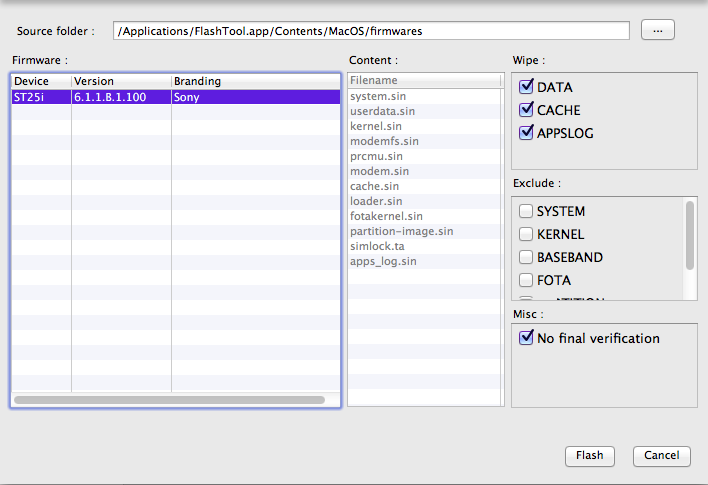Click the Branding column header
708x485 pixels.
255,81
